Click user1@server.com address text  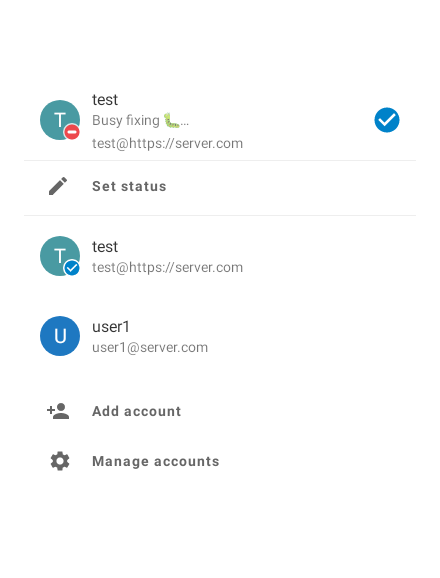coord(150,348)
